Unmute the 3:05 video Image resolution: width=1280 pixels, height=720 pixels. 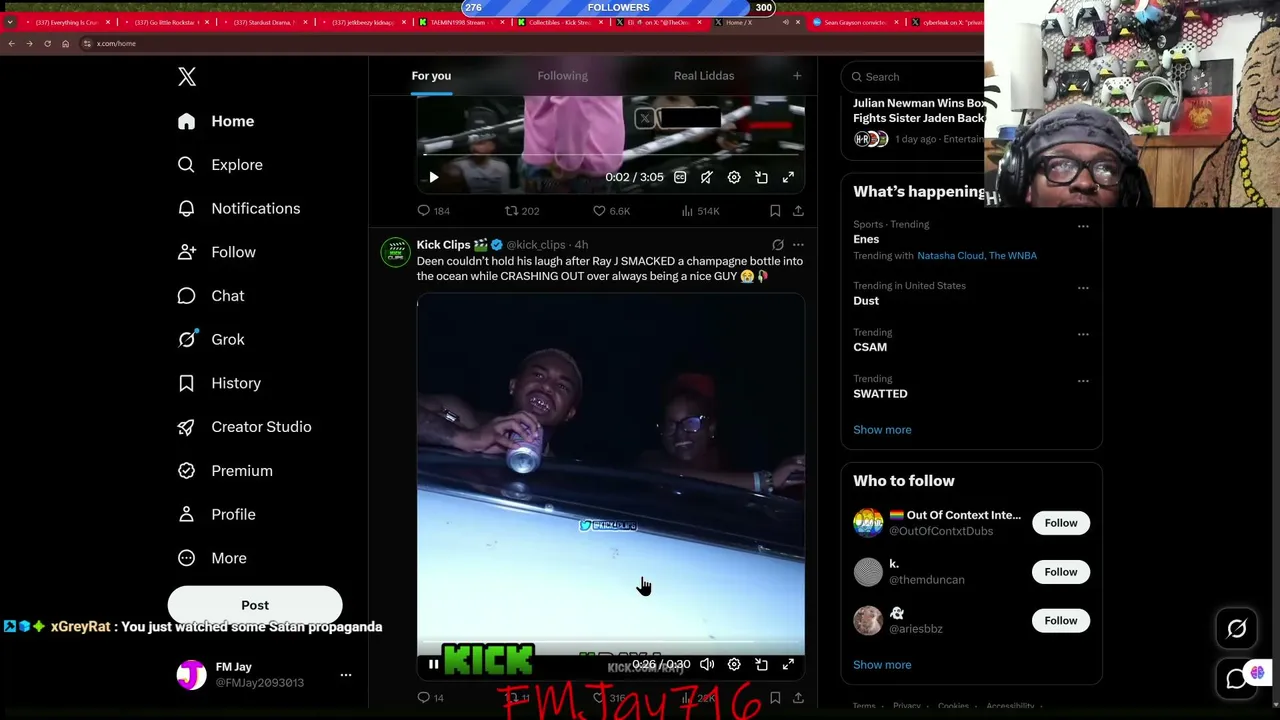(707, 177)
